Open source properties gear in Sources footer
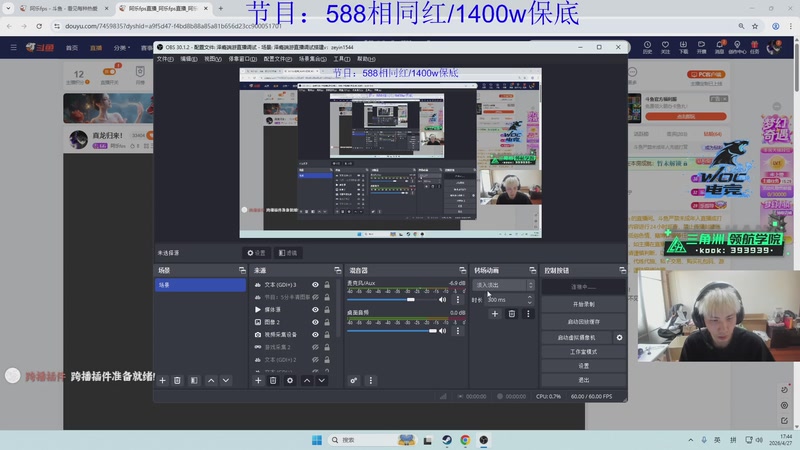800x450 pixels. [x=290, y=381]
